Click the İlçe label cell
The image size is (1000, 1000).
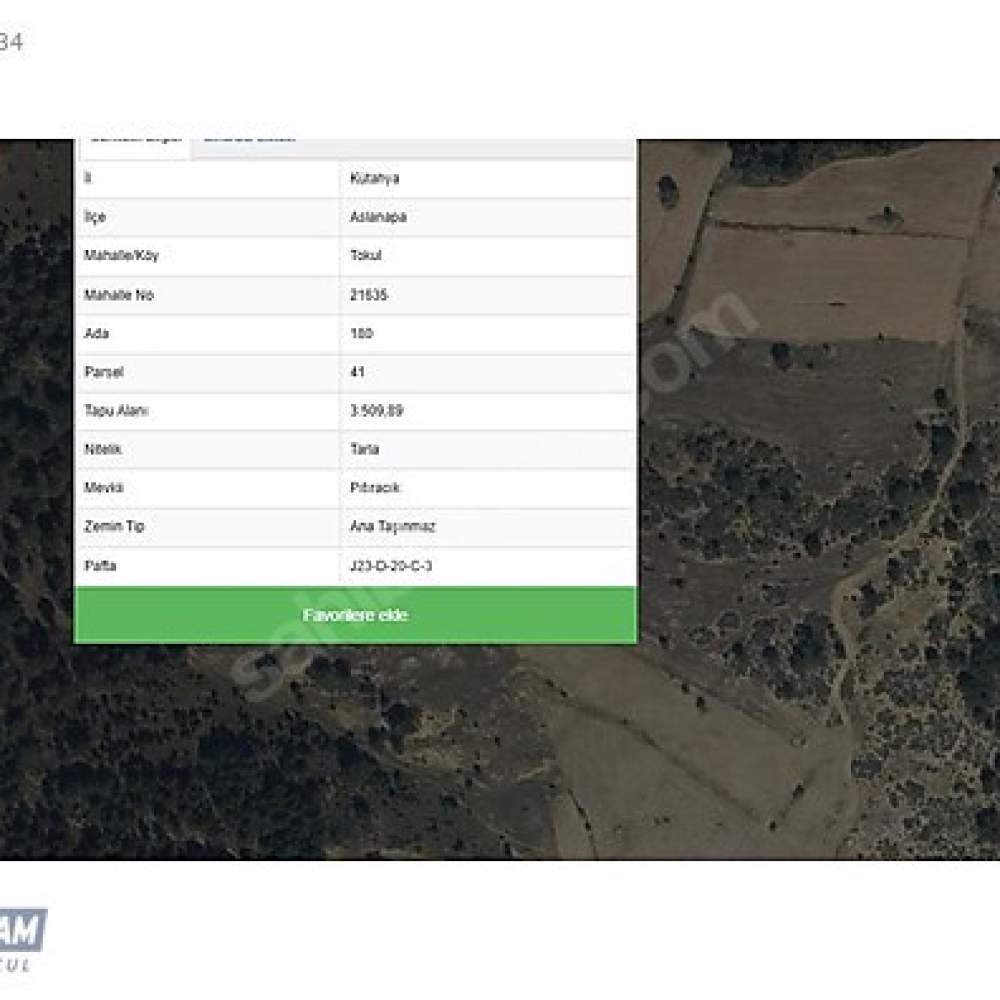pyautogui.click(x=95, y=217)
